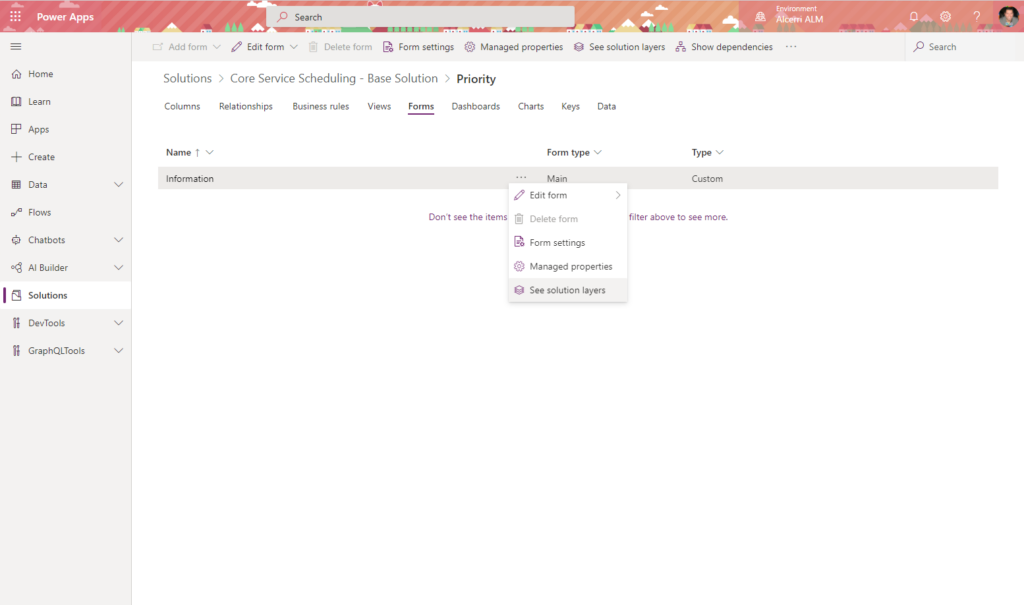Viewport: 1024px width, 605px height.
Task: Go to Core Service Scheduling breadcrumb link
Action: (334, 78)
